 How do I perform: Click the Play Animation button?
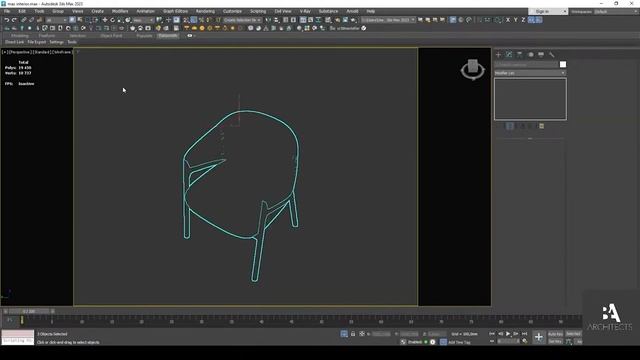tap(508, 334)
